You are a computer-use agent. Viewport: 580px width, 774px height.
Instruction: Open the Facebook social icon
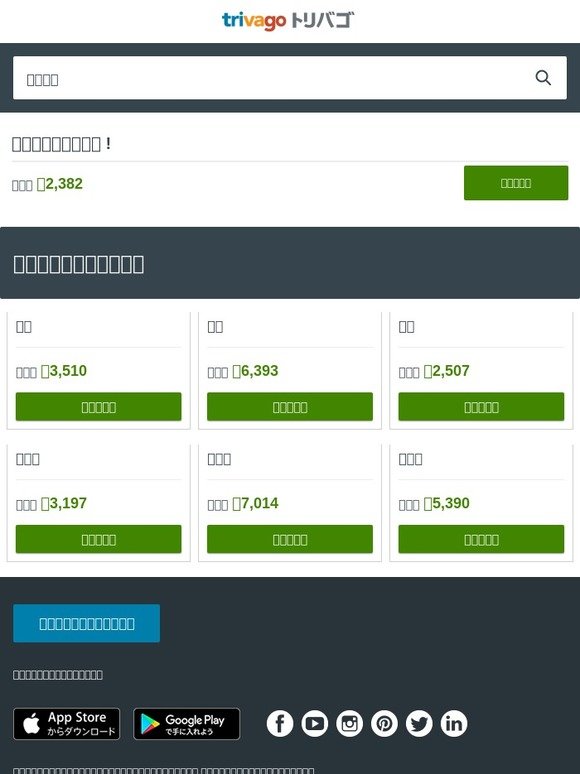(280, 724)
